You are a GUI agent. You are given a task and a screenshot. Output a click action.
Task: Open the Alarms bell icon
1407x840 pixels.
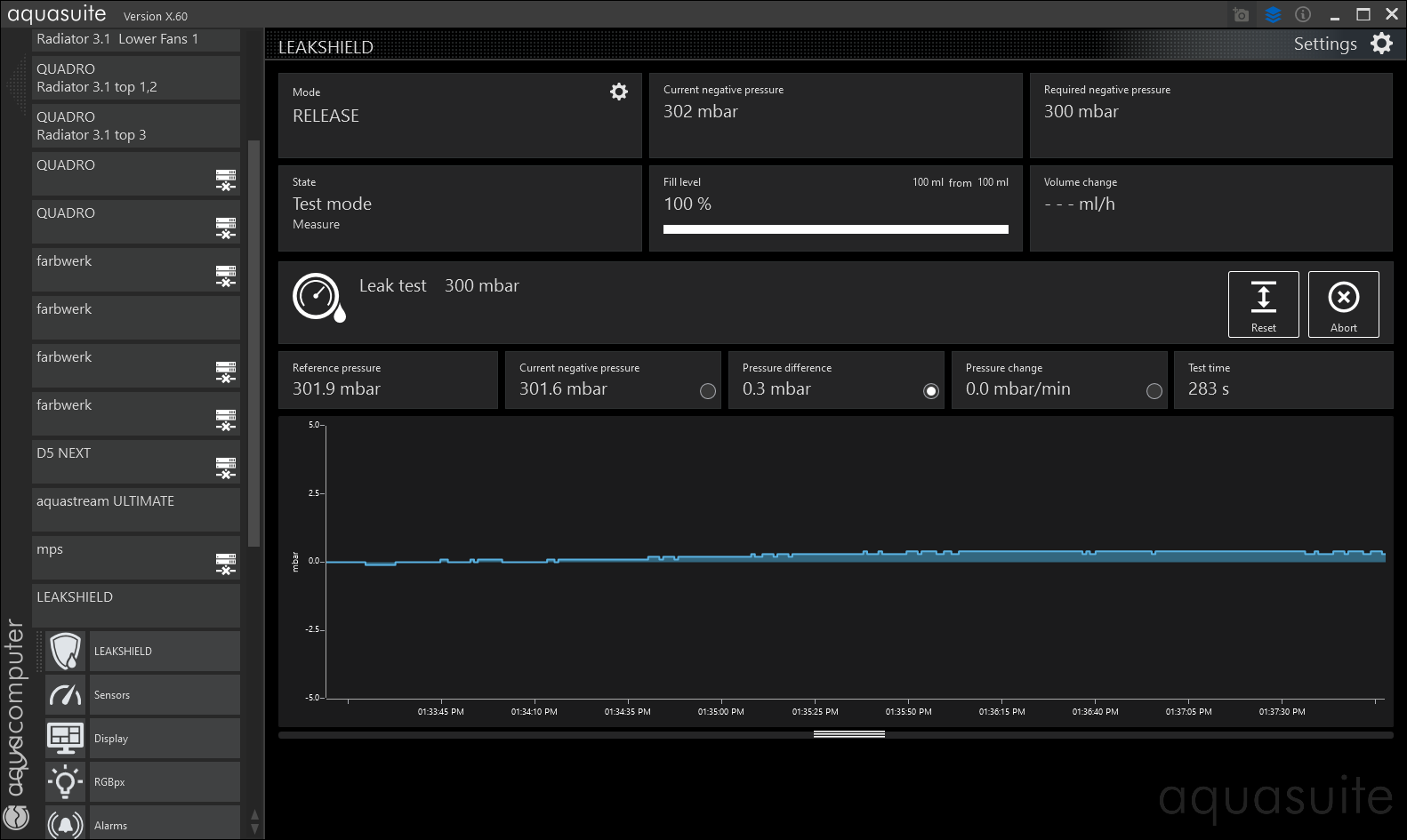click(66, 824)
